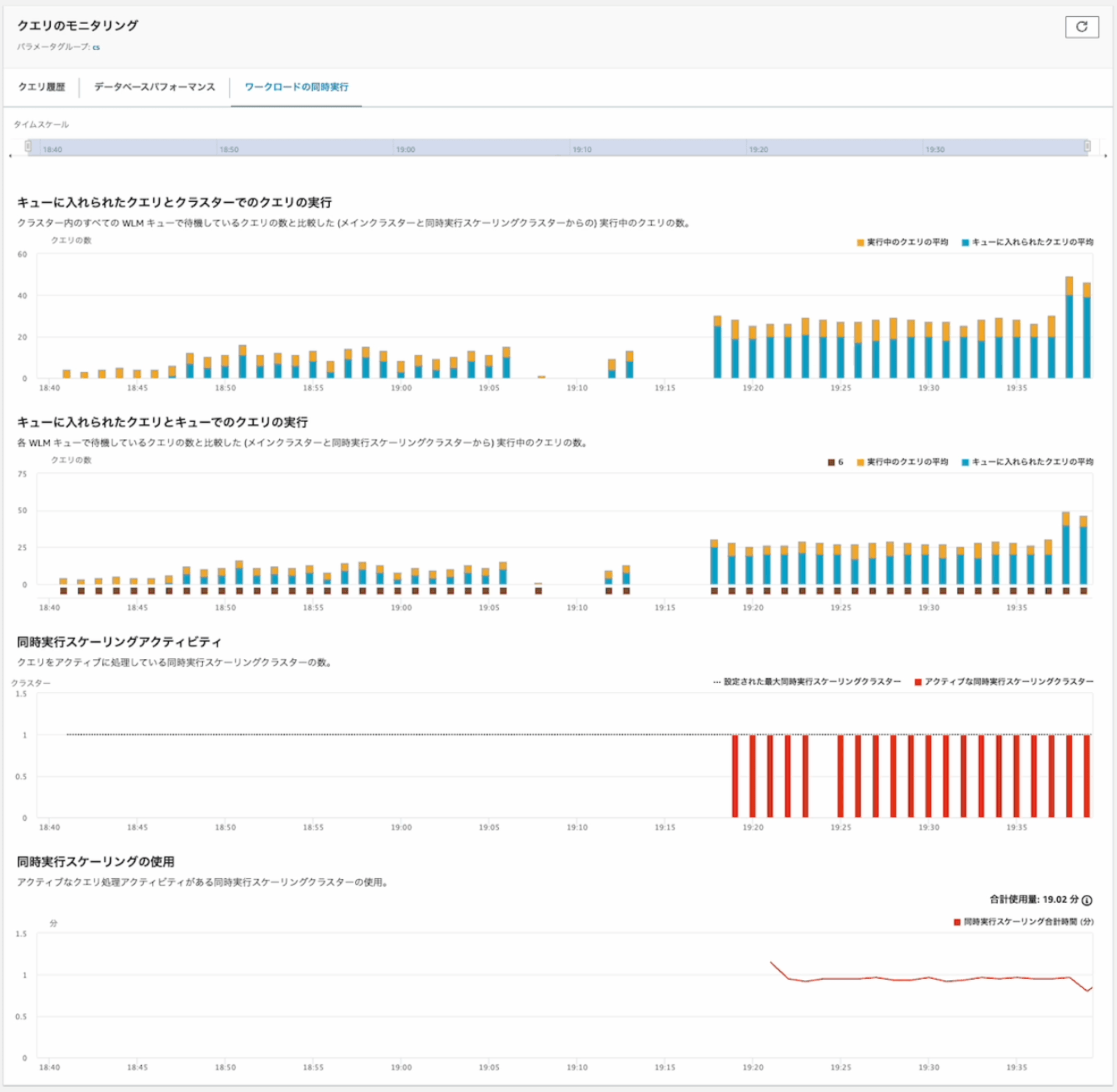
Task: Toggle 同時実行スケーリング合計時間 (分) legend
Action: [x=1024, y=922]
